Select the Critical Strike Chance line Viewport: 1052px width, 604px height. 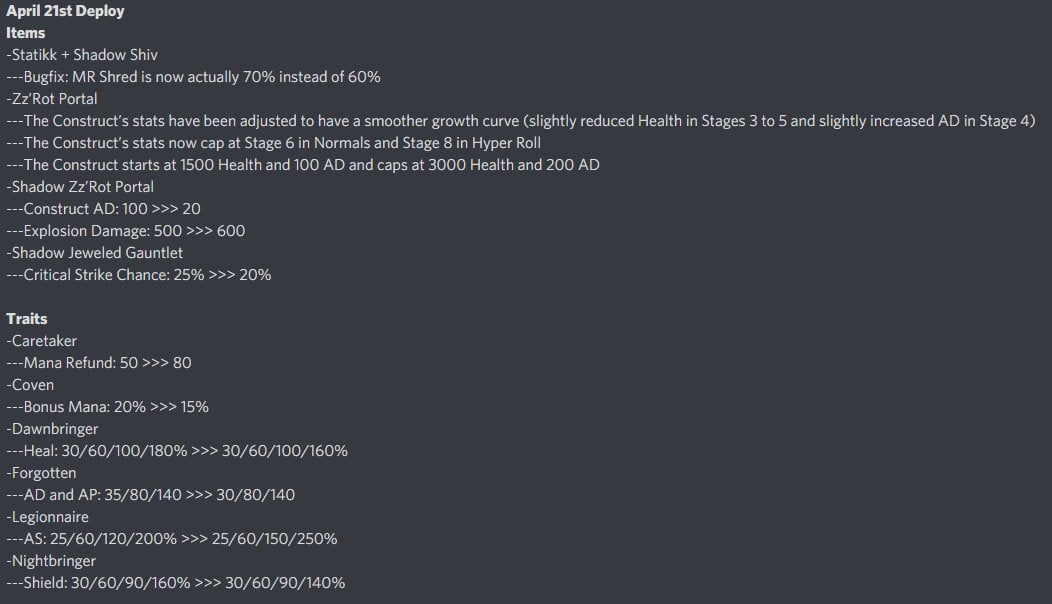pos(139,275)
